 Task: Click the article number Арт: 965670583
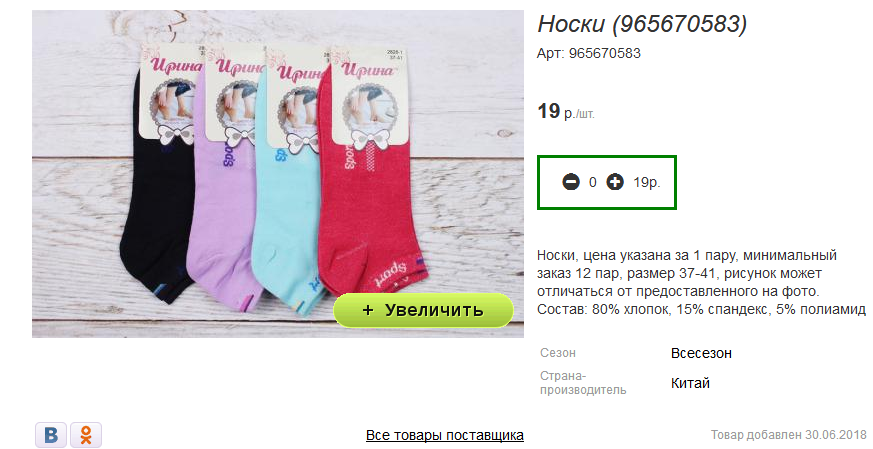(588, 53)
